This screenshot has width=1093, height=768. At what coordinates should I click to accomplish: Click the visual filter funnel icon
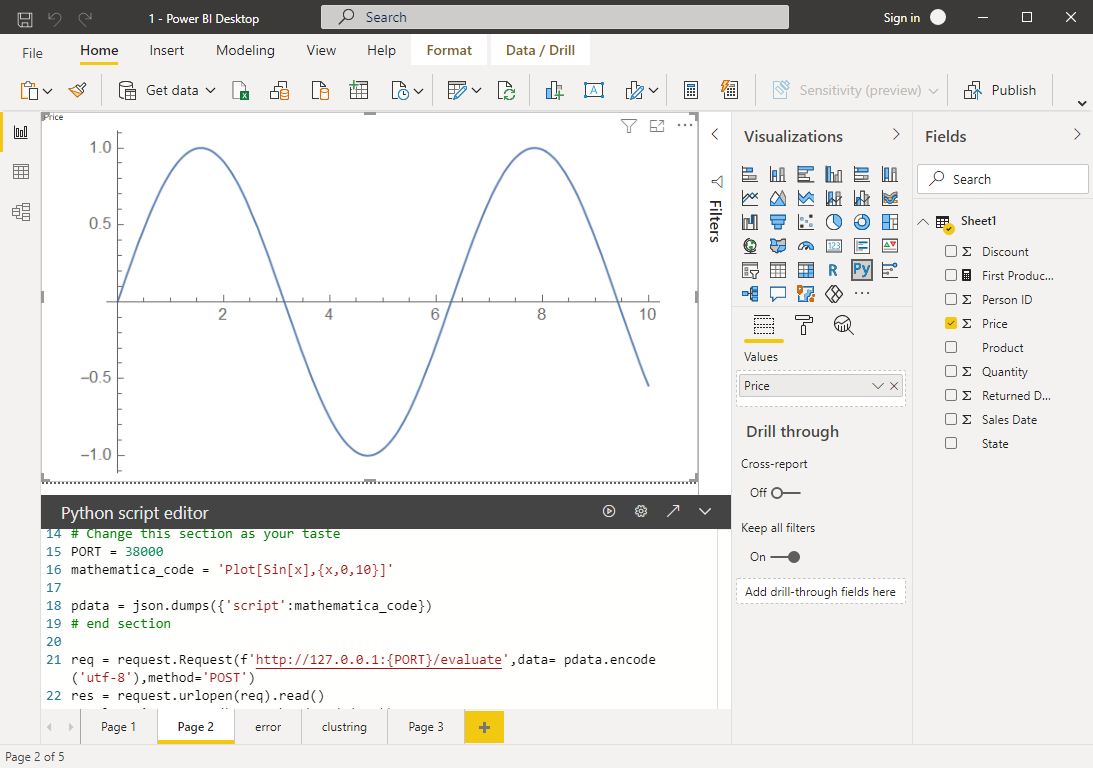[x=628, y=126]
